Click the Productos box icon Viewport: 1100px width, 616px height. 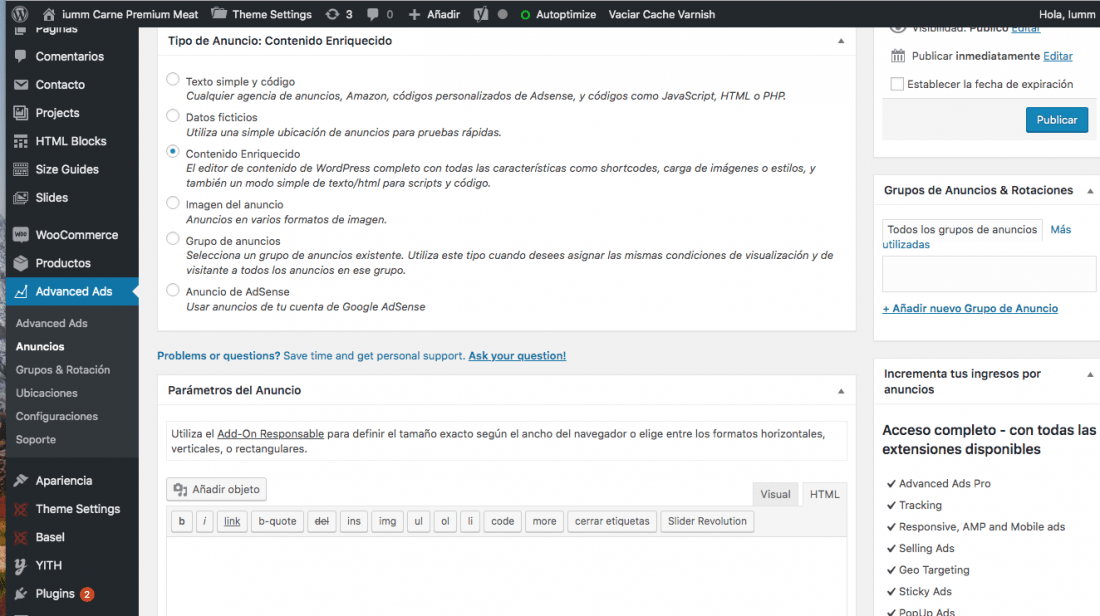coord(20,263)
